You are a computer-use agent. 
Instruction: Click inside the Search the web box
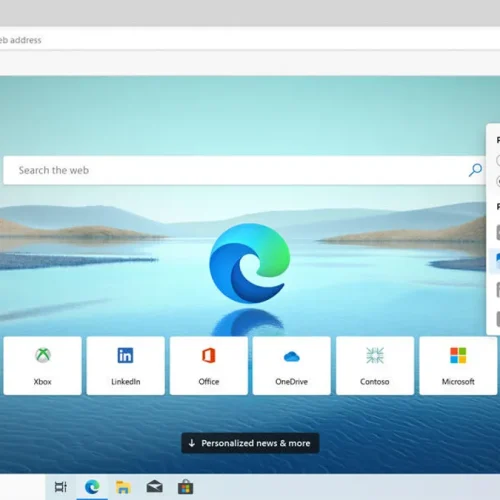coord(244,170)
